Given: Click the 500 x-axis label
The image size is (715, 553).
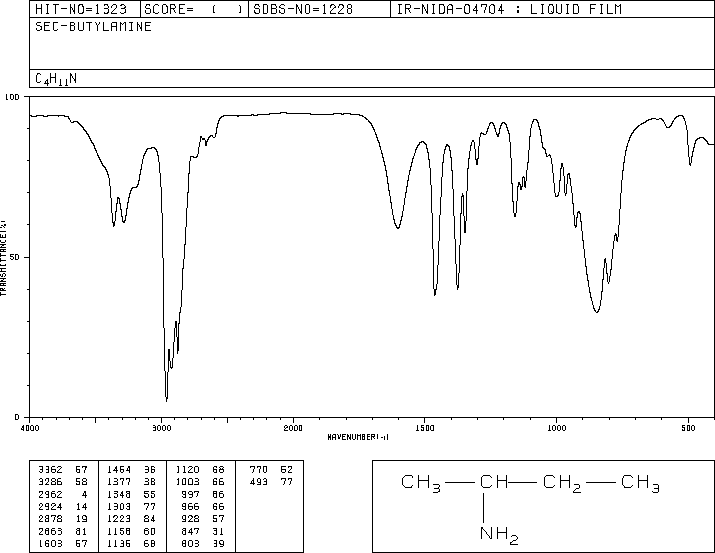Looking at the screenshot, I should coord(688,428).
